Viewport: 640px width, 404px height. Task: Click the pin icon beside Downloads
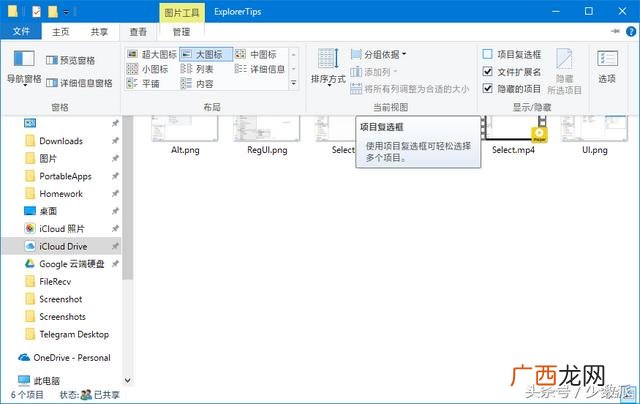click(x=115, y=141)
